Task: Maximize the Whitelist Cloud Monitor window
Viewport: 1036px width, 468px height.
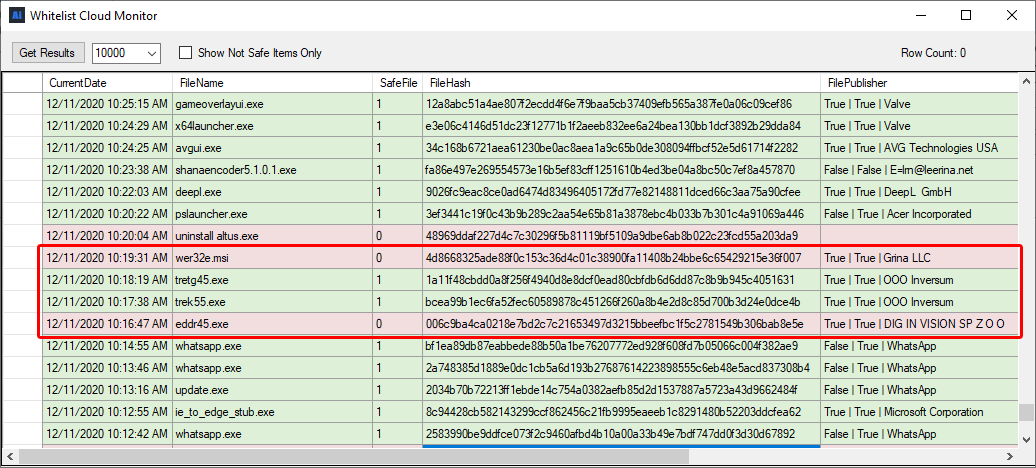Action: [966, 15]
